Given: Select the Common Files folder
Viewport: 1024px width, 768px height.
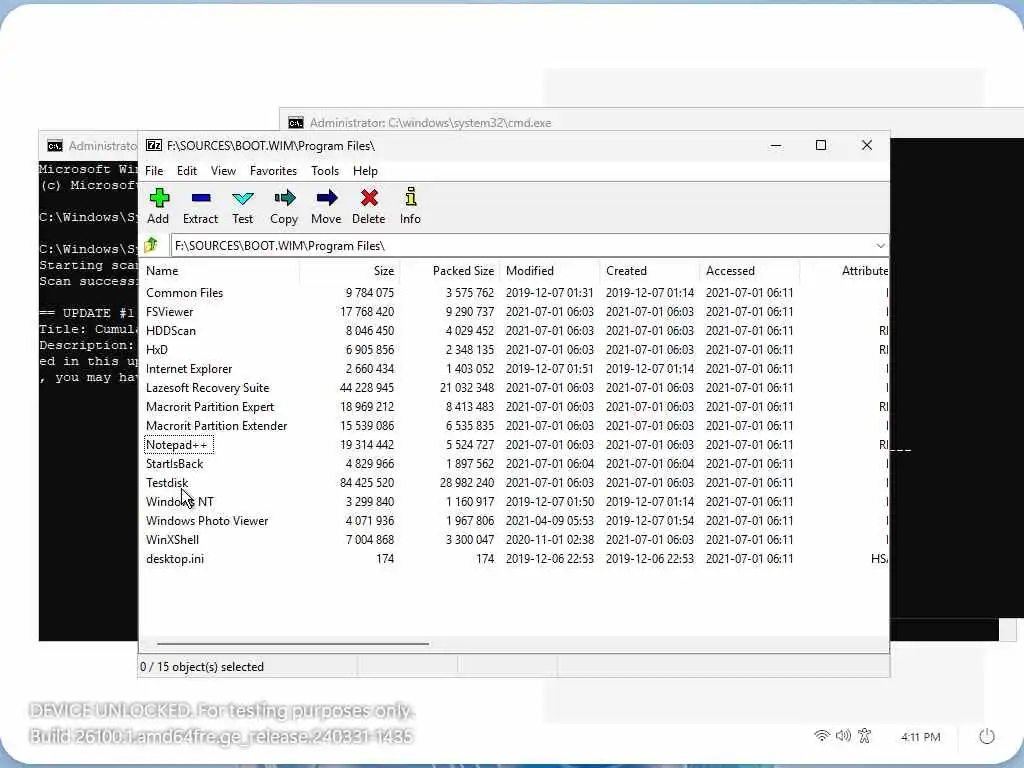Looking at the screenshot, I should 184,293.
